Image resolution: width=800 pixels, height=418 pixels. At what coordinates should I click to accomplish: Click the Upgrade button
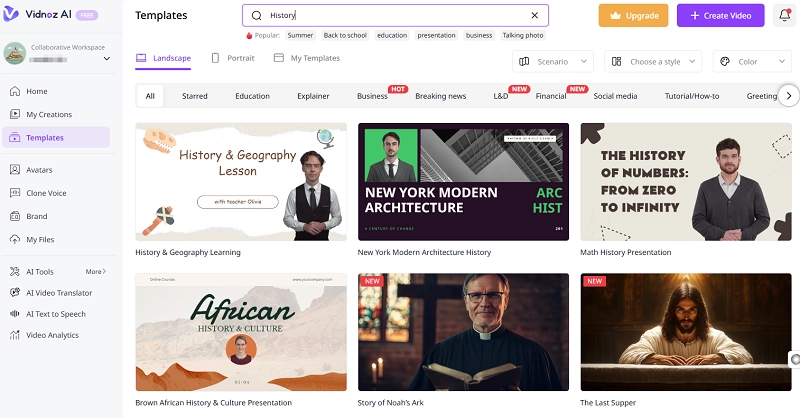point(633,15)
